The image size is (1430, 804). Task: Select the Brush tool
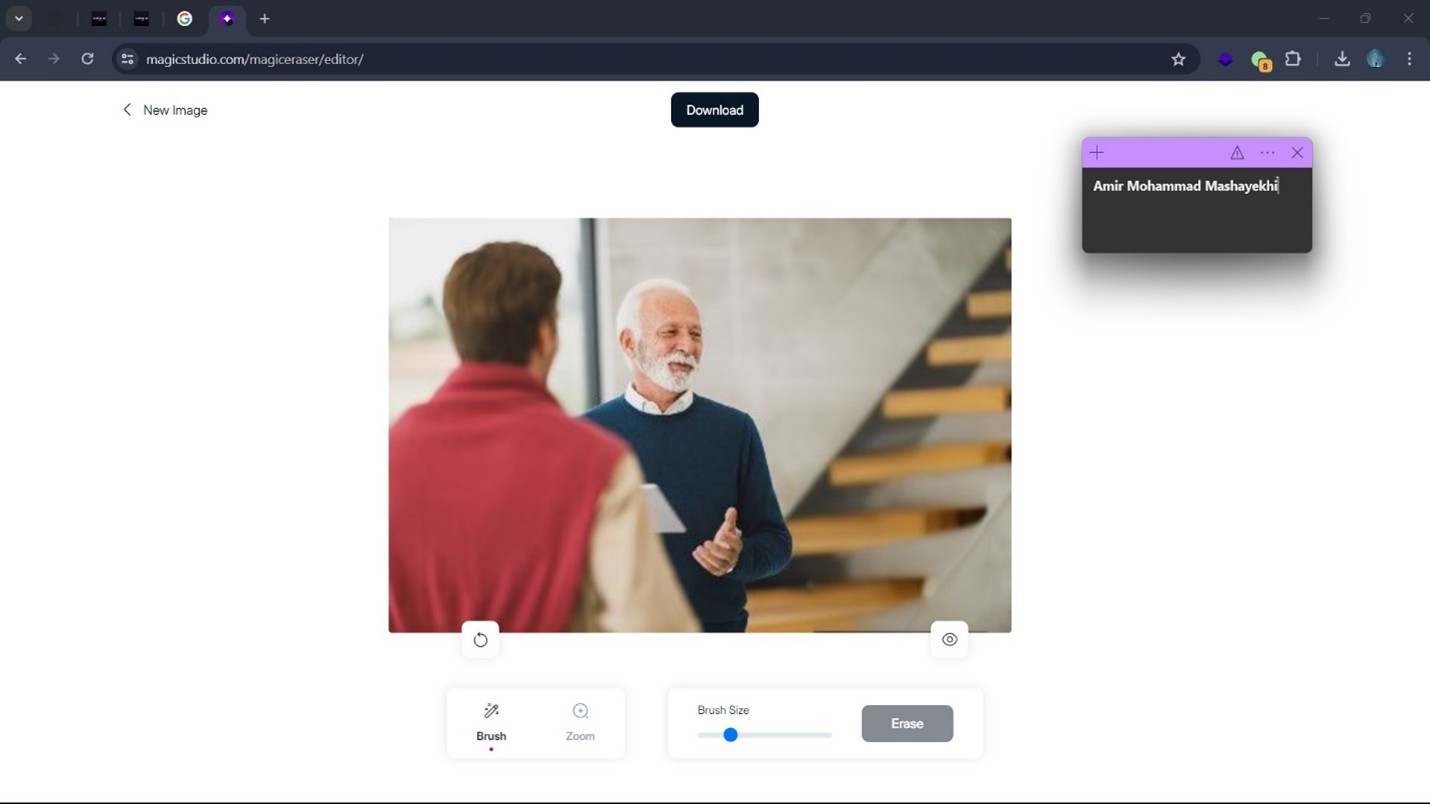(491, 722)
